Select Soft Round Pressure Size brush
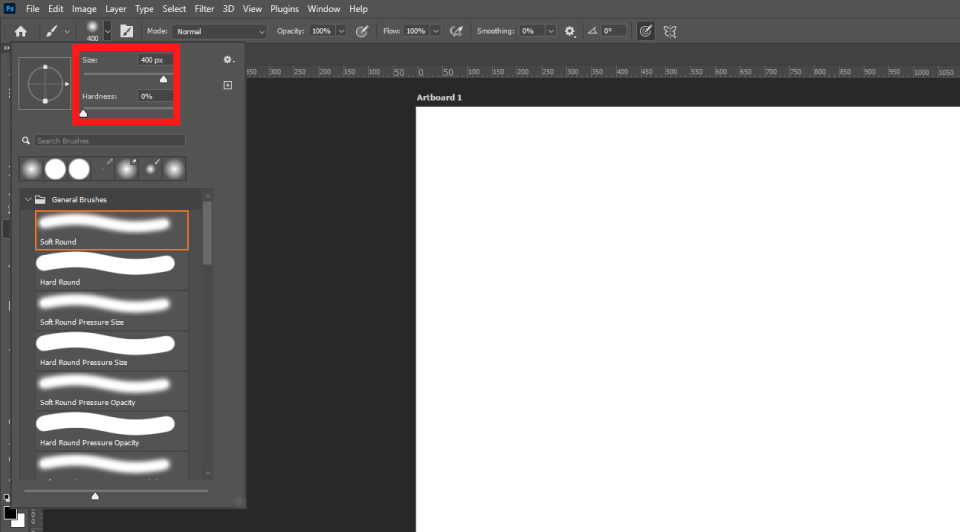 [x=111, y=310]
